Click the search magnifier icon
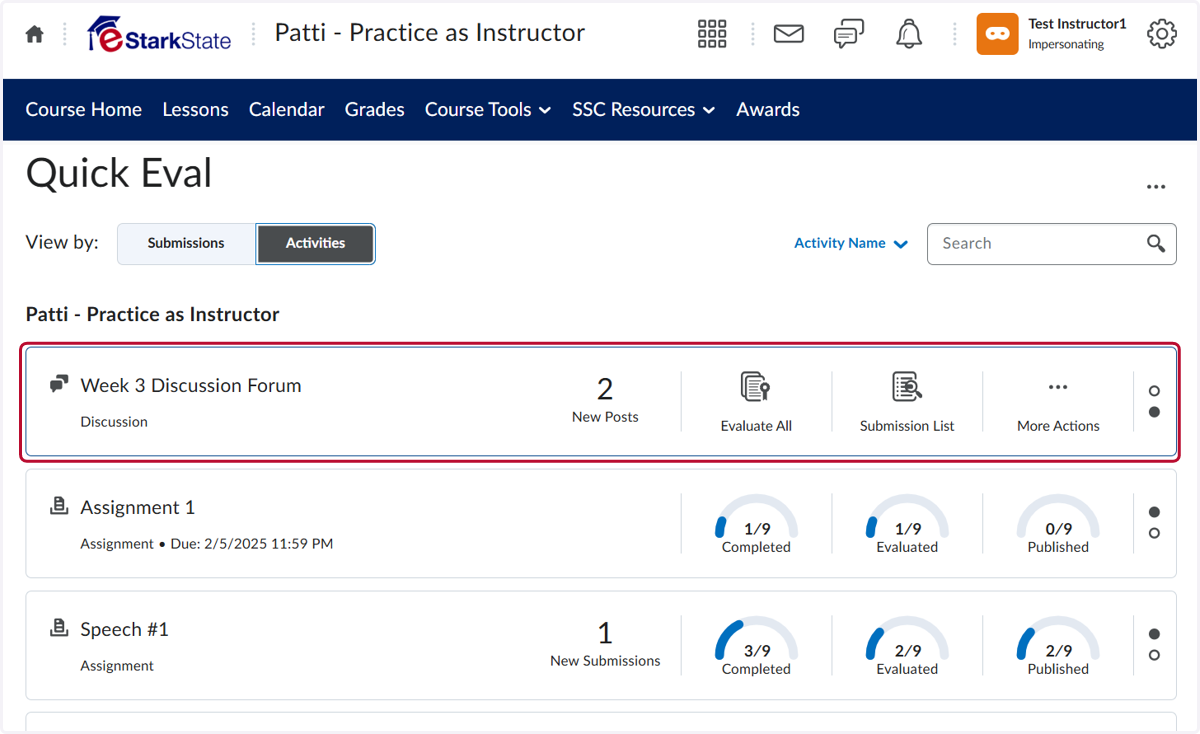The width and height of the screenshot is (1200, 734). pyautogui.click(x=1156, y=243)
